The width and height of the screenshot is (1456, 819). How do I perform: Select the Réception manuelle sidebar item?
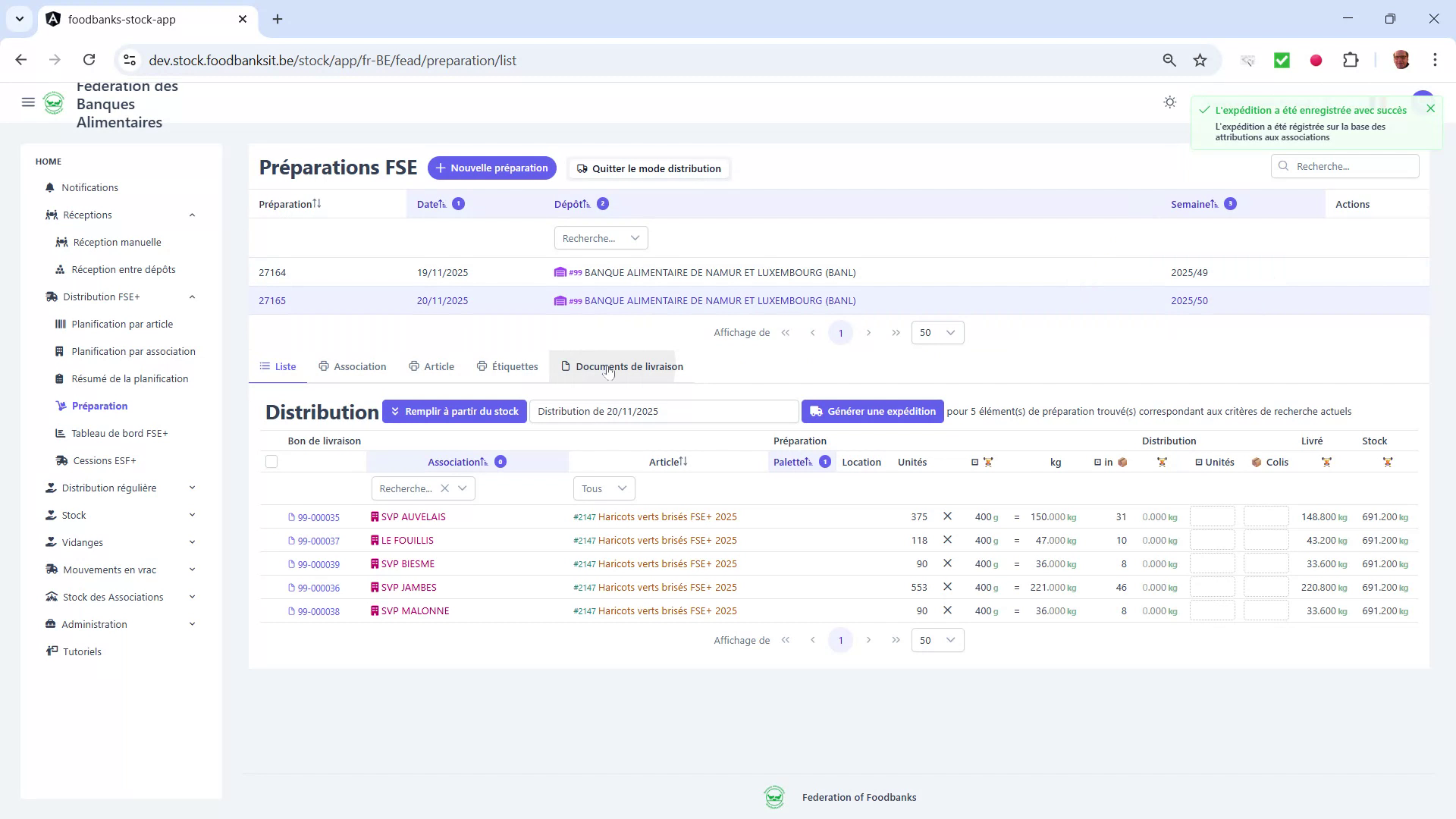118,242
